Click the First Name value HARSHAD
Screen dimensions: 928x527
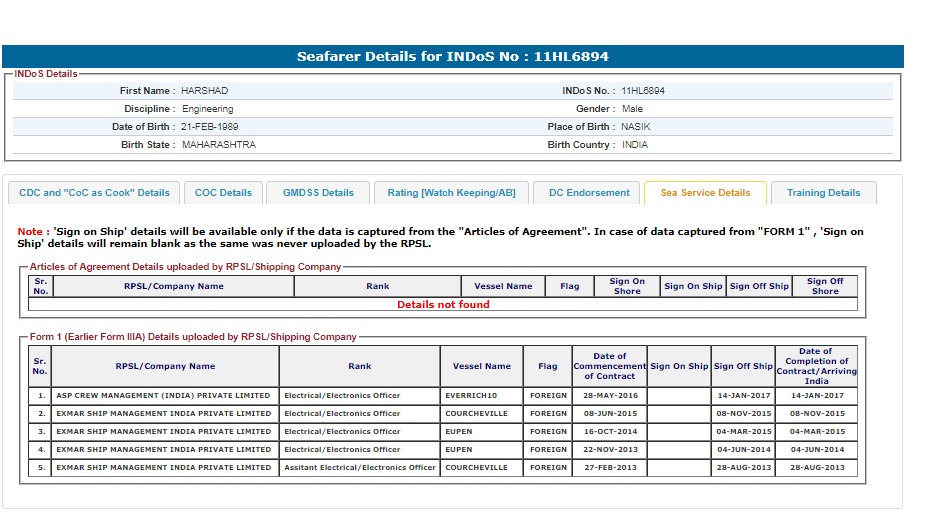[205, 91]
